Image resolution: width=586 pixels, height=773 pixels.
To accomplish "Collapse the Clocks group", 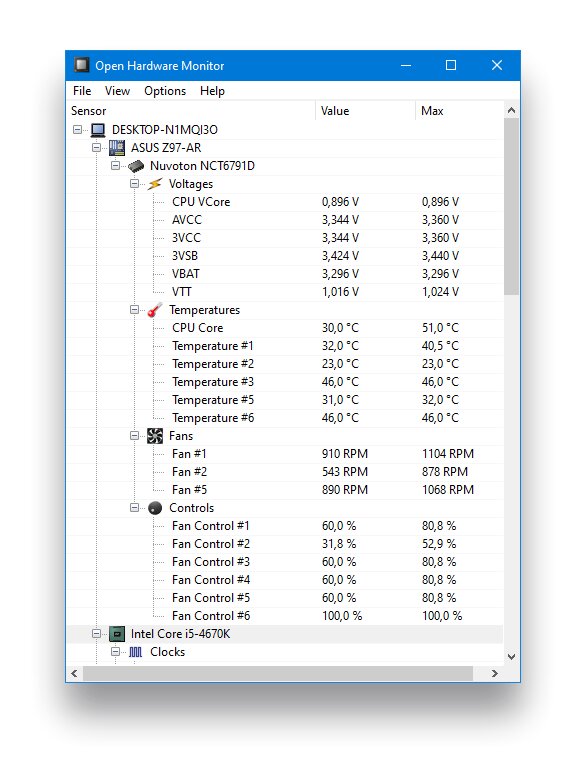I will [x=115, y=652].
